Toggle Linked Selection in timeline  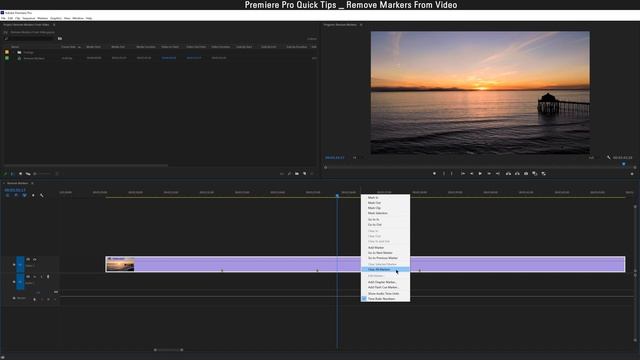click(x=24, y=196)
